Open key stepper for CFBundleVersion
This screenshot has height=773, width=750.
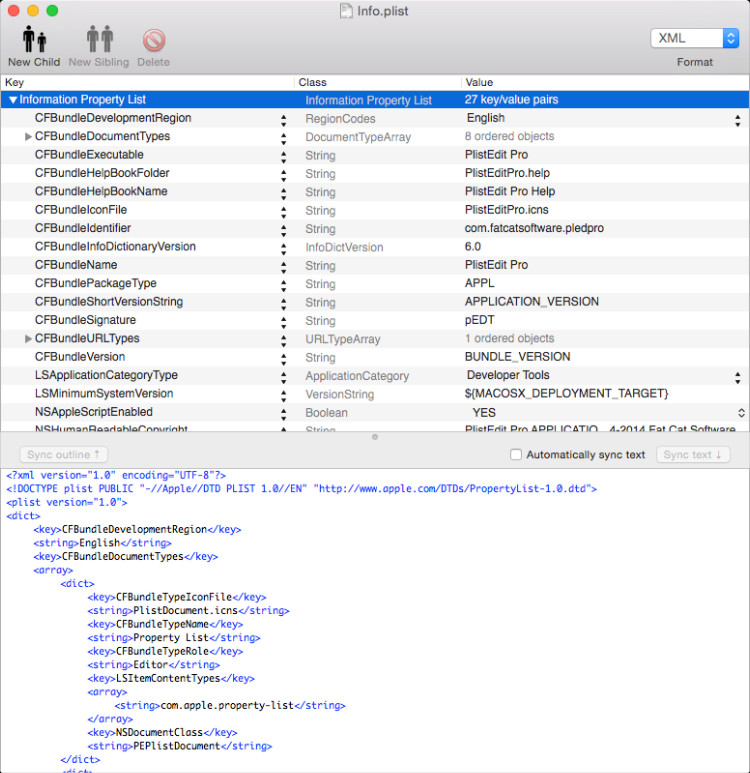284,360
